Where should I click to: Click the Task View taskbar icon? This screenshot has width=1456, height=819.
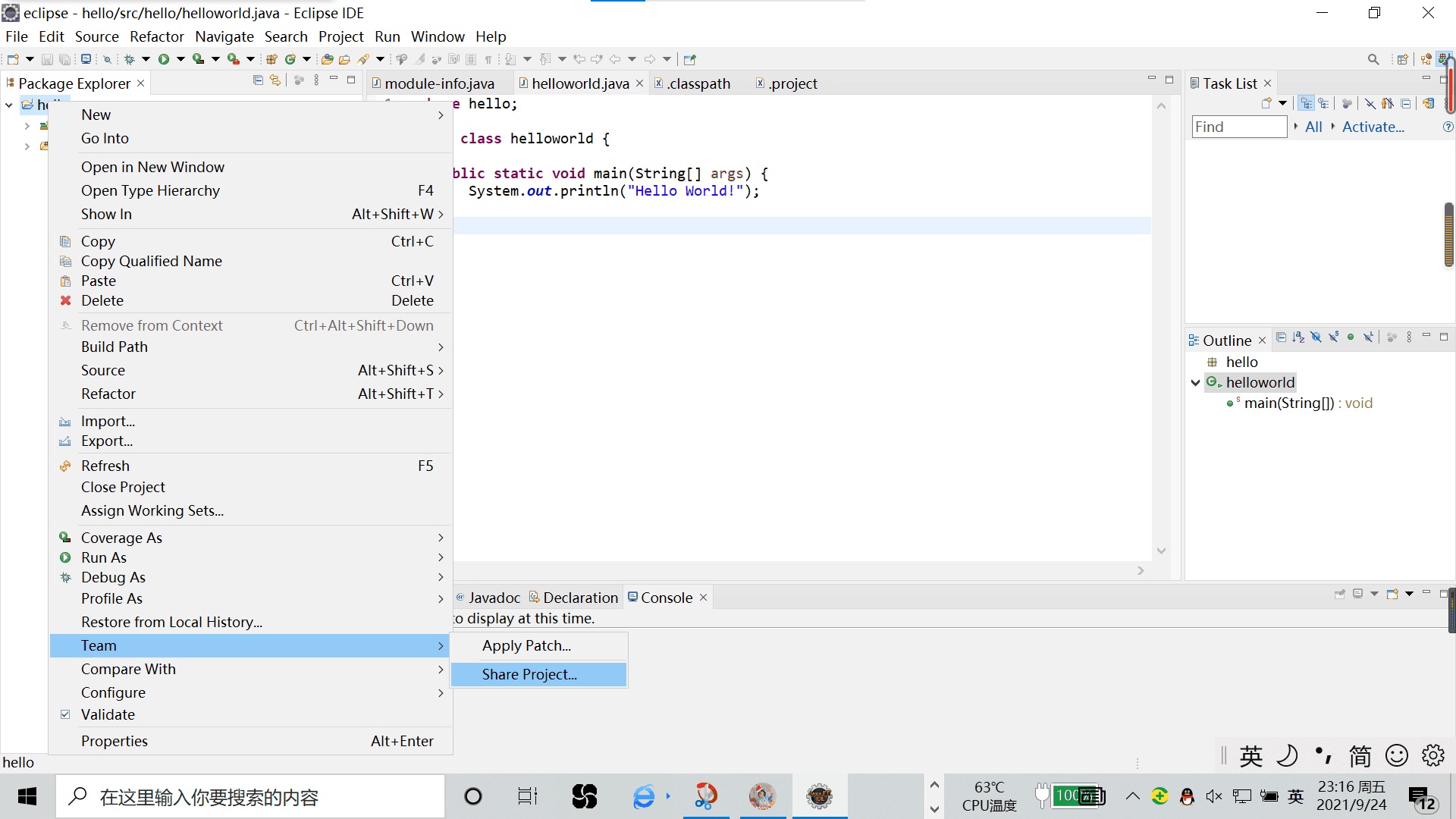pos(527,796)
